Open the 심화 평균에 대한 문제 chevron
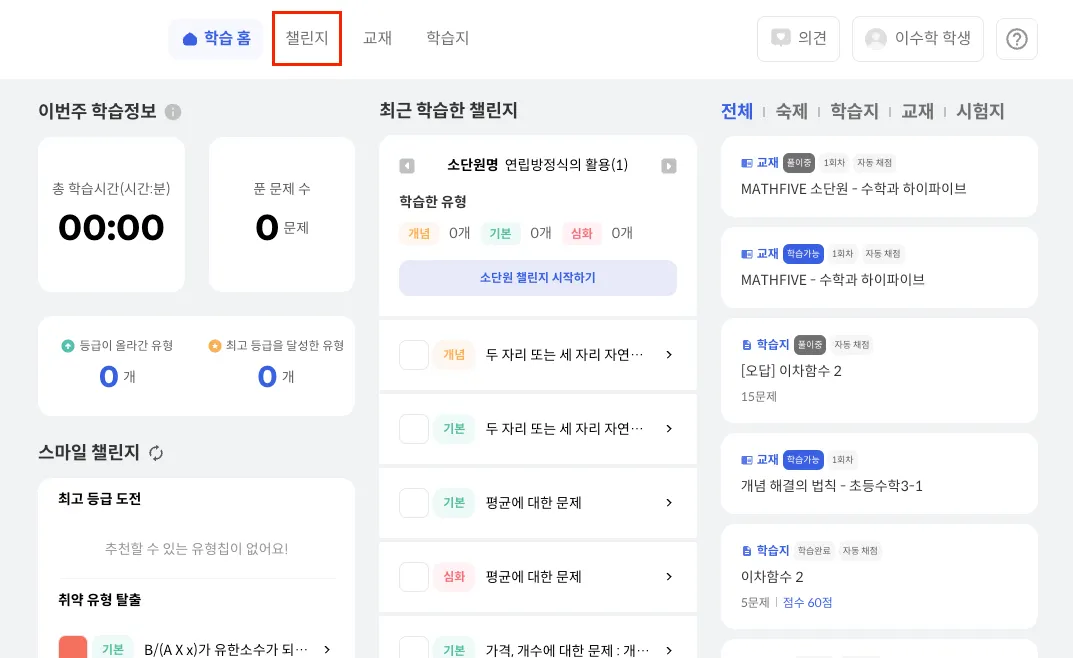This screenshot has height=658, width=1073. click(x=668, y=577)
